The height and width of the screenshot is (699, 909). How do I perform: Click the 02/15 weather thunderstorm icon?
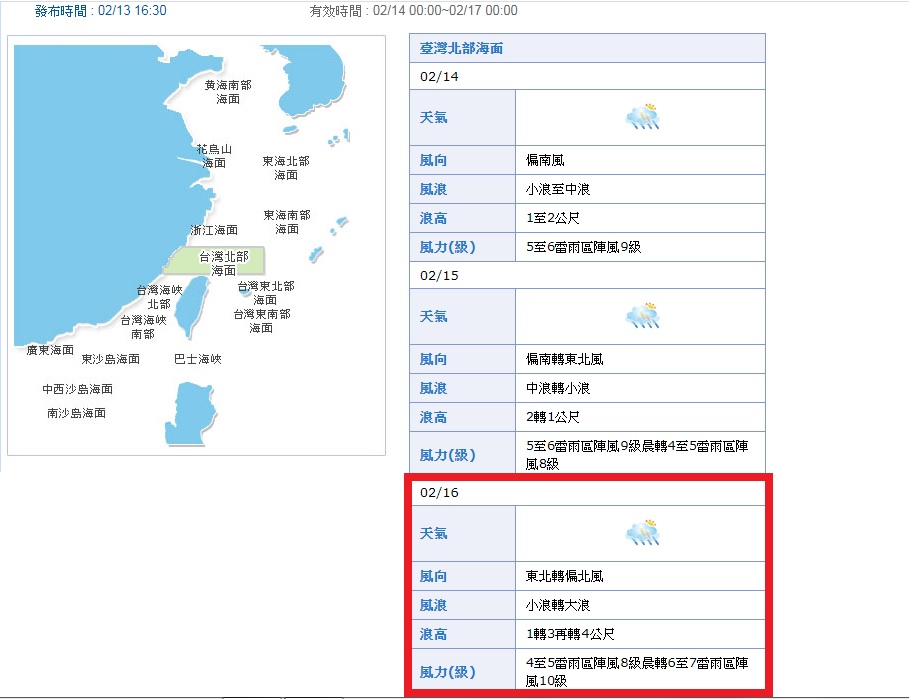coord(642,316)
